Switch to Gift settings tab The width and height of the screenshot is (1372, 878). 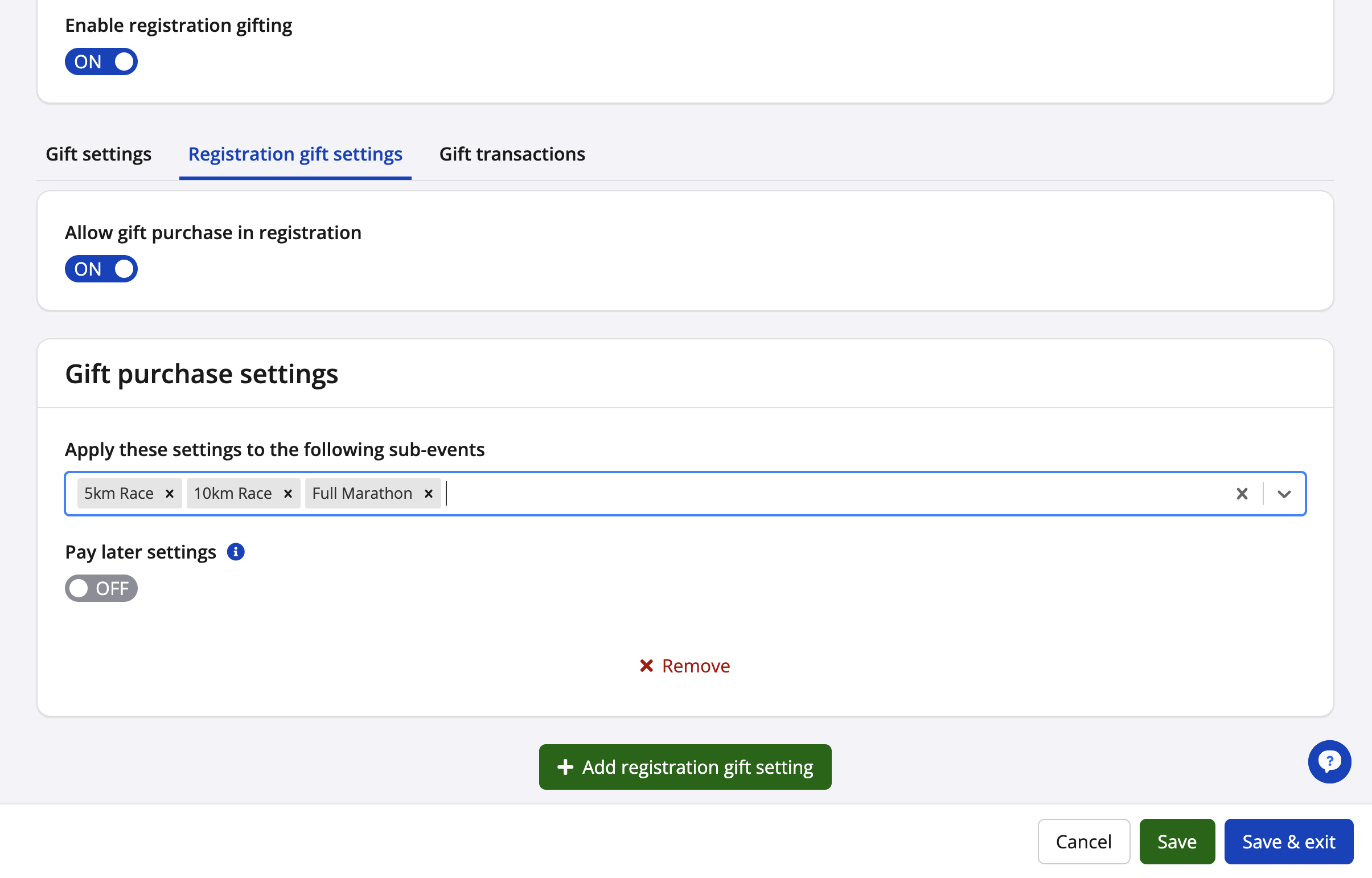tap(98, 154)
